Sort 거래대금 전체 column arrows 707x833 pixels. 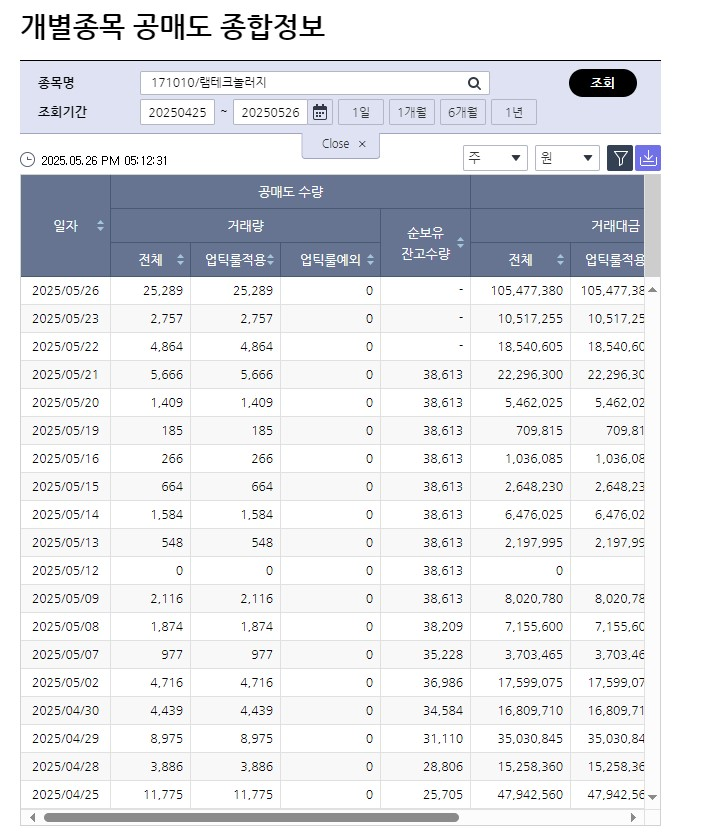pos(560,260)
